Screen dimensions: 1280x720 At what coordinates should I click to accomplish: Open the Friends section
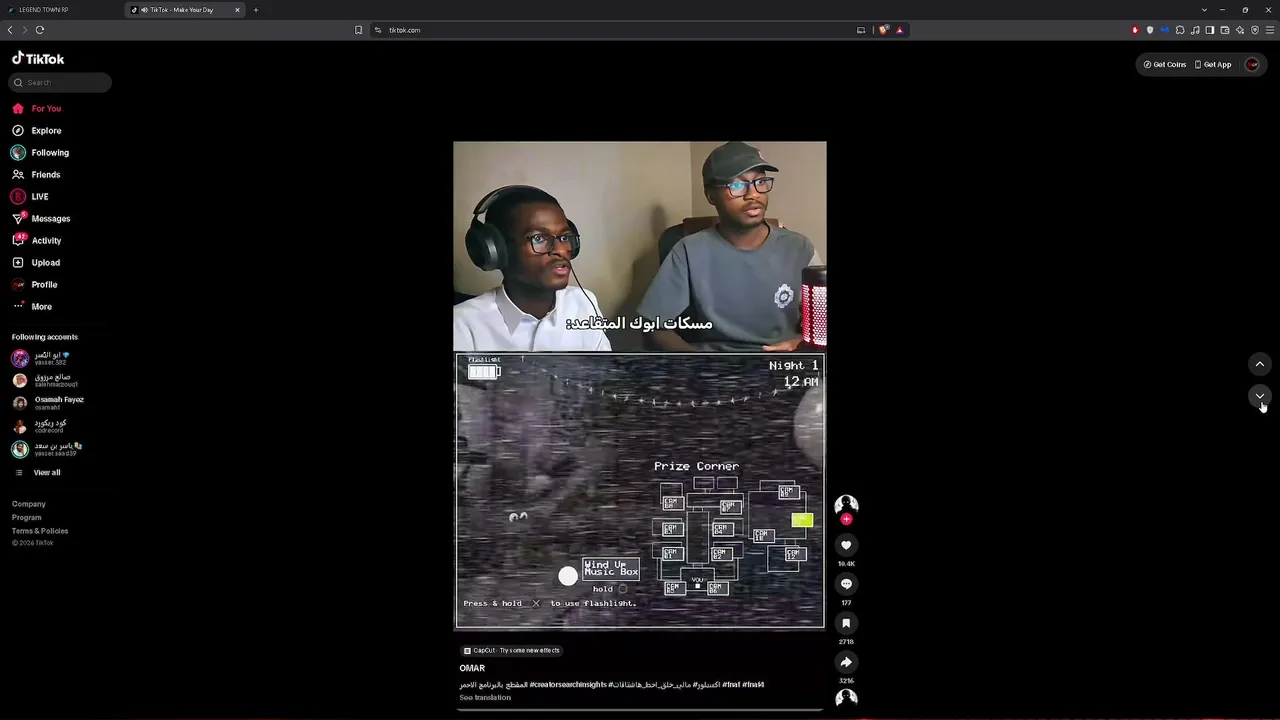36,174
